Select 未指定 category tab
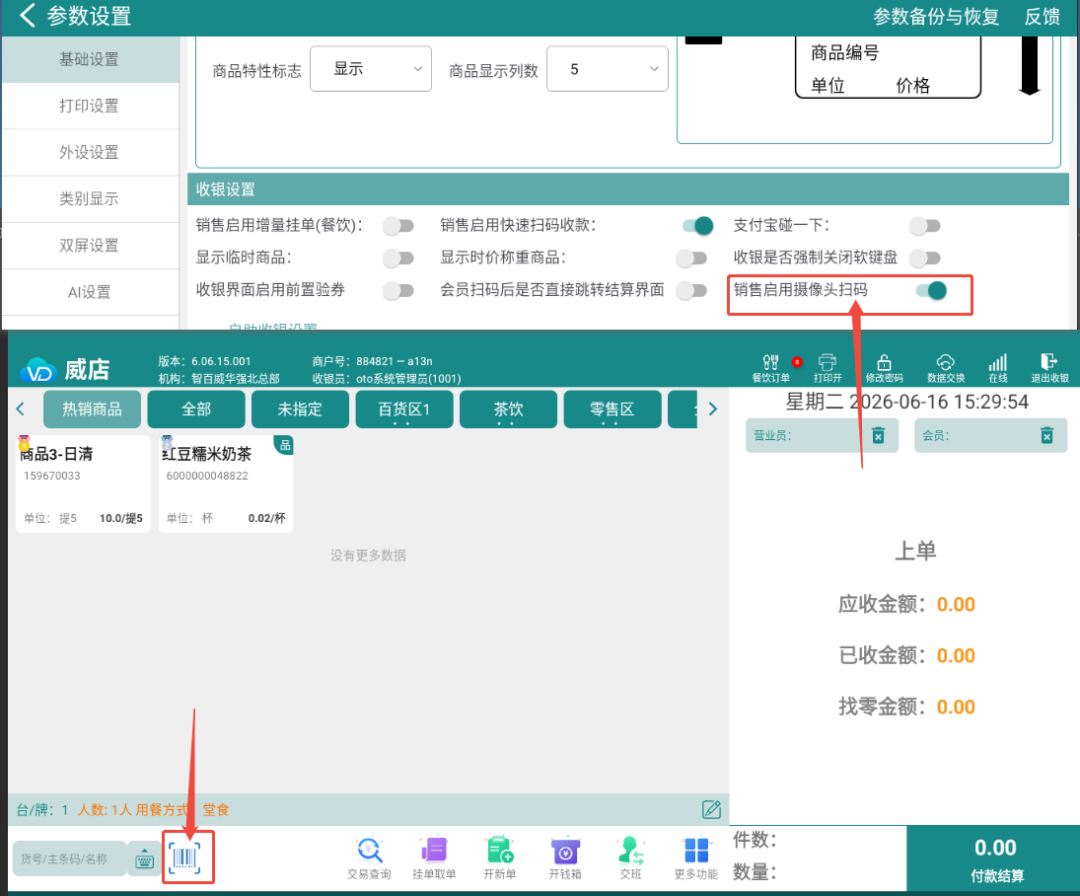Image resolution: width=1080 pixels, height=896 pixels. [300, 409]
